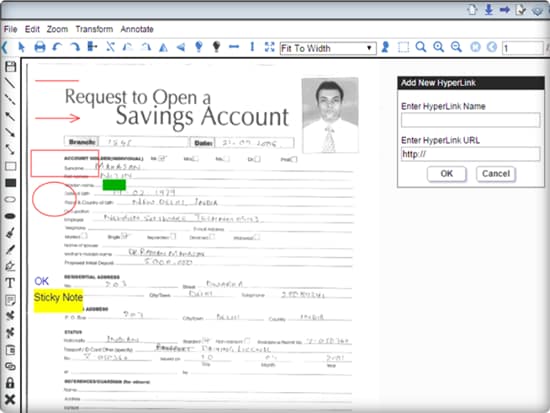The image size is (550, 413).
Task: Click the blue OK text annotation
Action: [41, 281]
